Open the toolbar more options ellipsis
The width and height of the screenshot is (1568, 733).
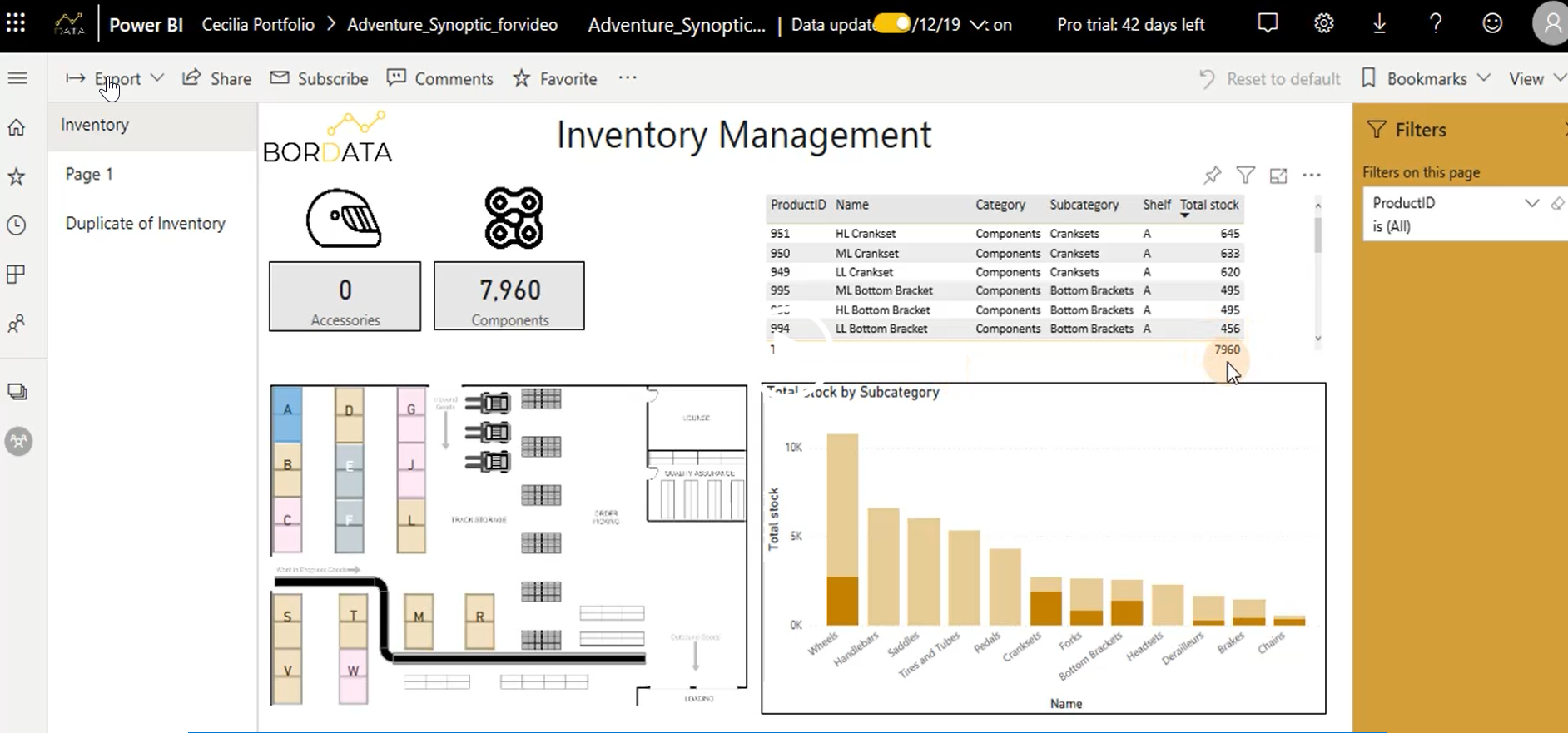(x=628, y=78)
